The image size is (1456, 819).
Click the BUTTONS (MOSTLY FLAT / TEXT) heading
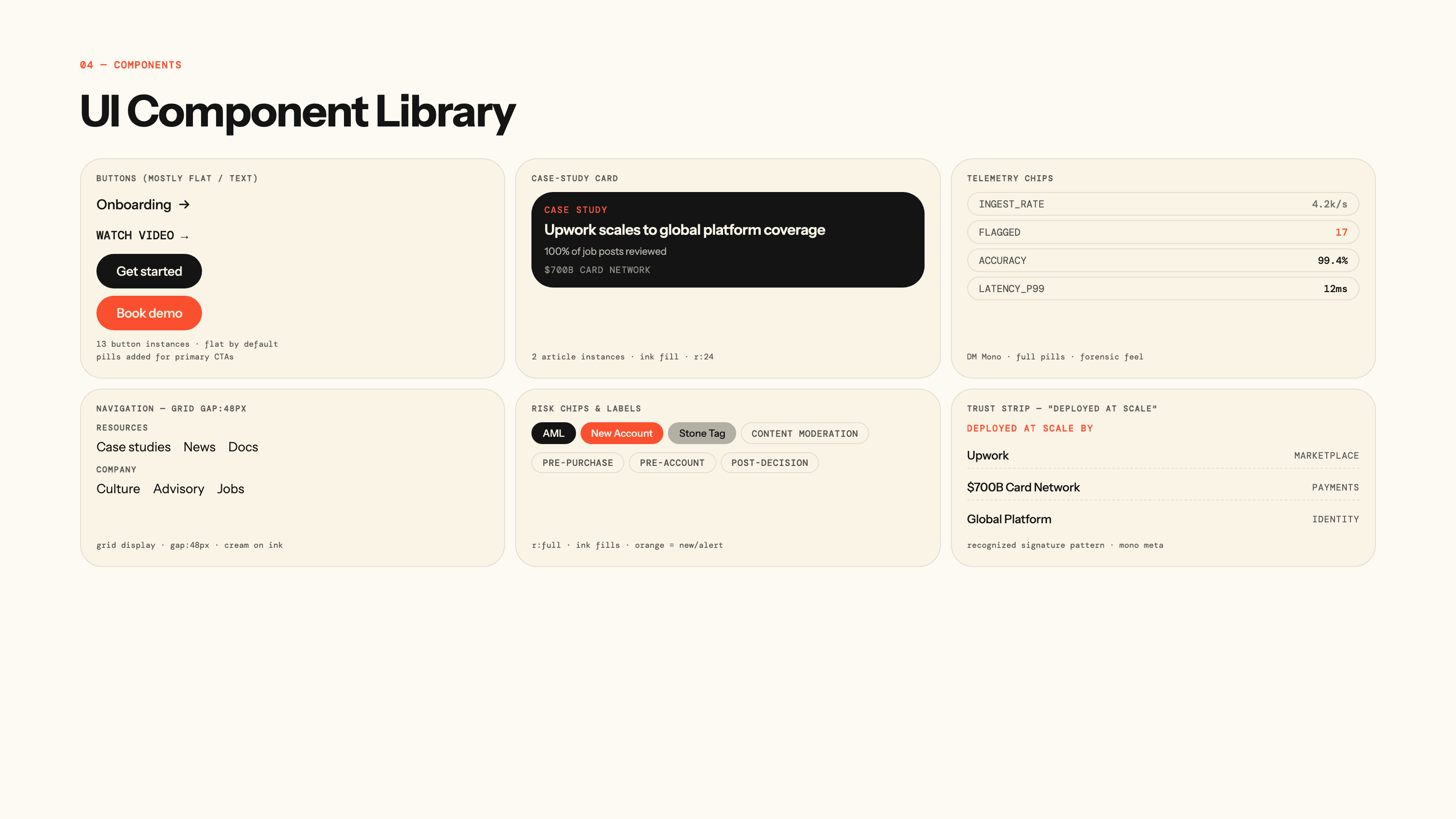coord(177,179)
